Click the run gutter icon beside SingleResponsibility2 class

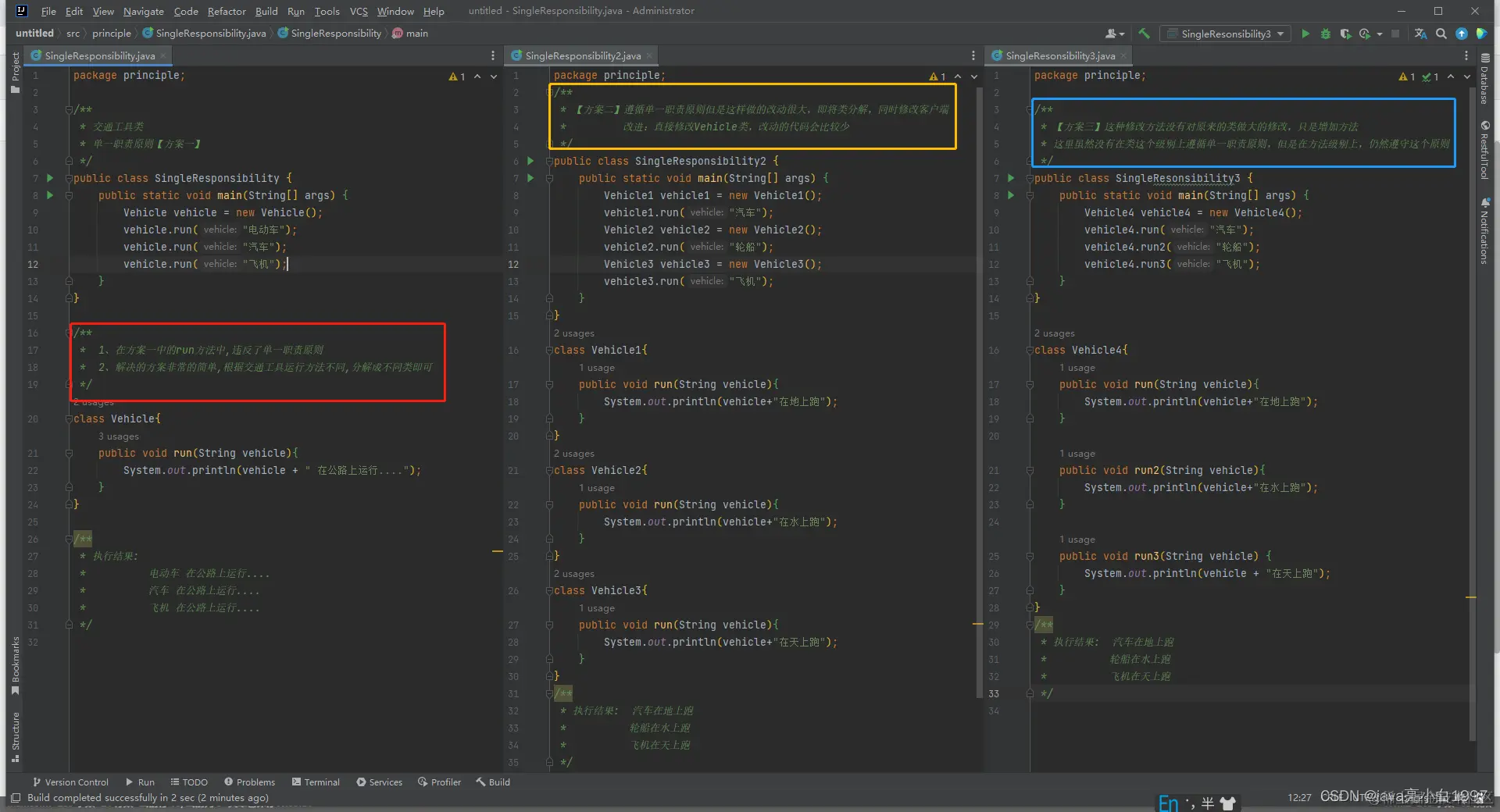coord(530,161)
